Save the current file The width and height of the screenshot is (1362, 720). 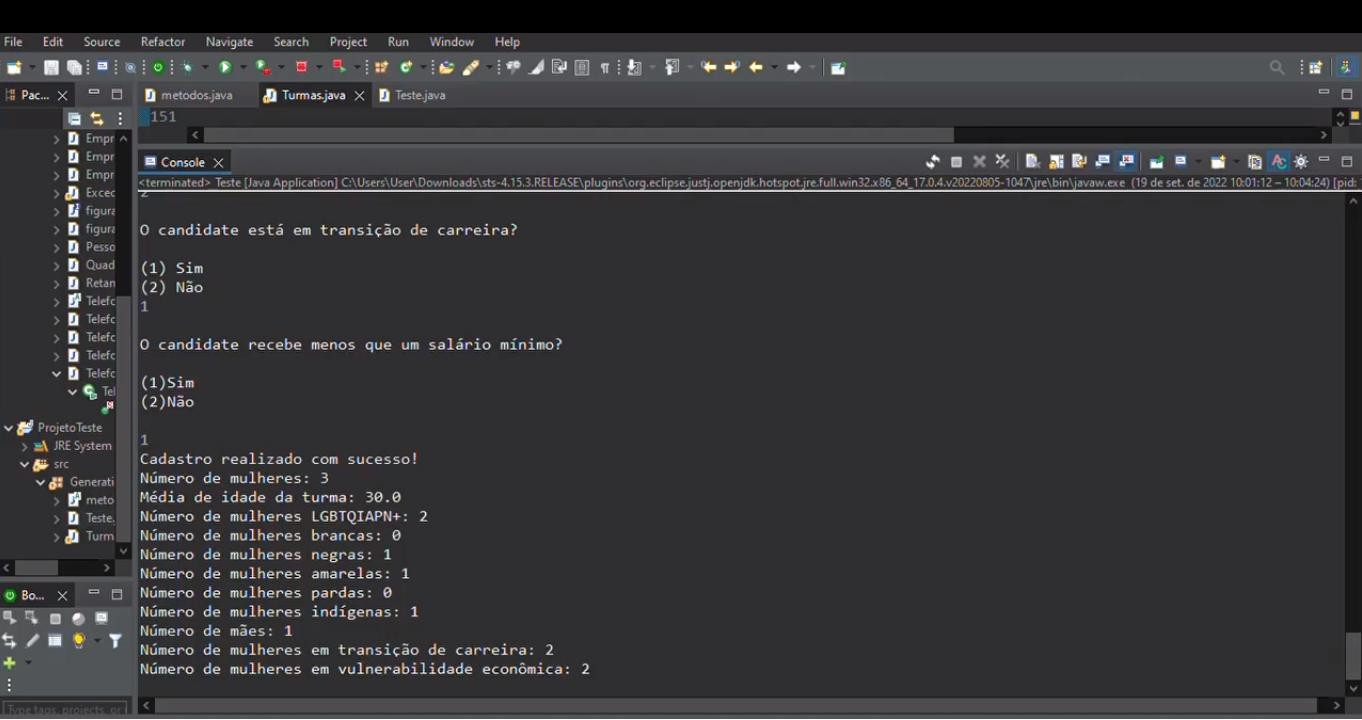pos(51,67)
